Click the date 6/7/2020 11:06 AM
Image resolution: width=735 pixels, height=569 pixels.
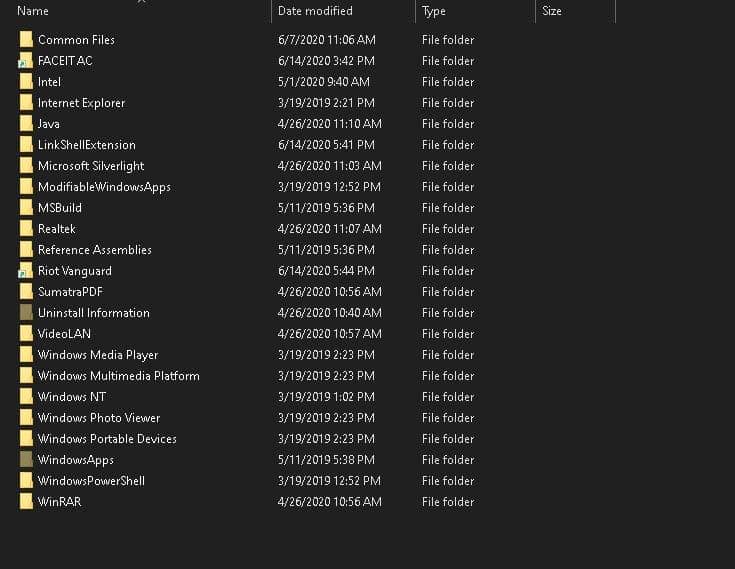click(x=327, y=40)
